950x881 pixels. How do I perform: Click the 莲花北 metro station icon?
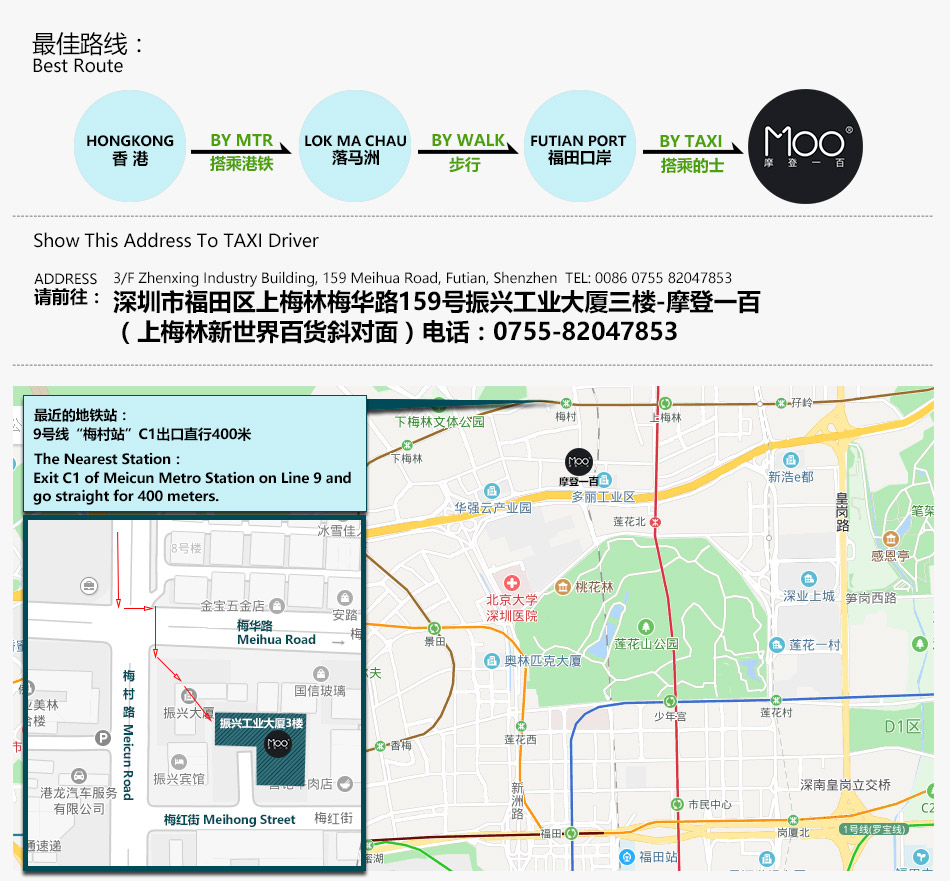pos(655,522)
